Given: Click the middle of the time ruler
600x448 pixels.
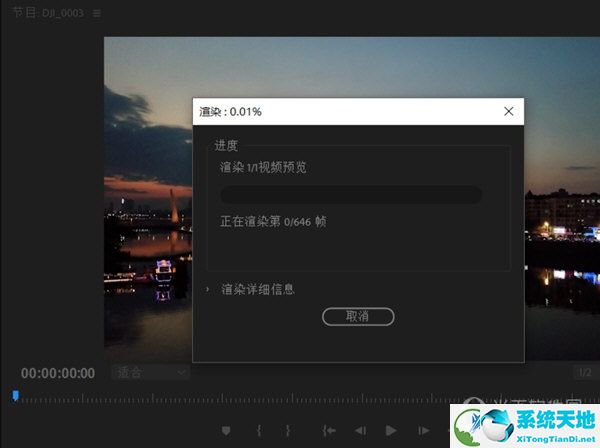Looking at the screenshot, I should [x=300, y=400].
